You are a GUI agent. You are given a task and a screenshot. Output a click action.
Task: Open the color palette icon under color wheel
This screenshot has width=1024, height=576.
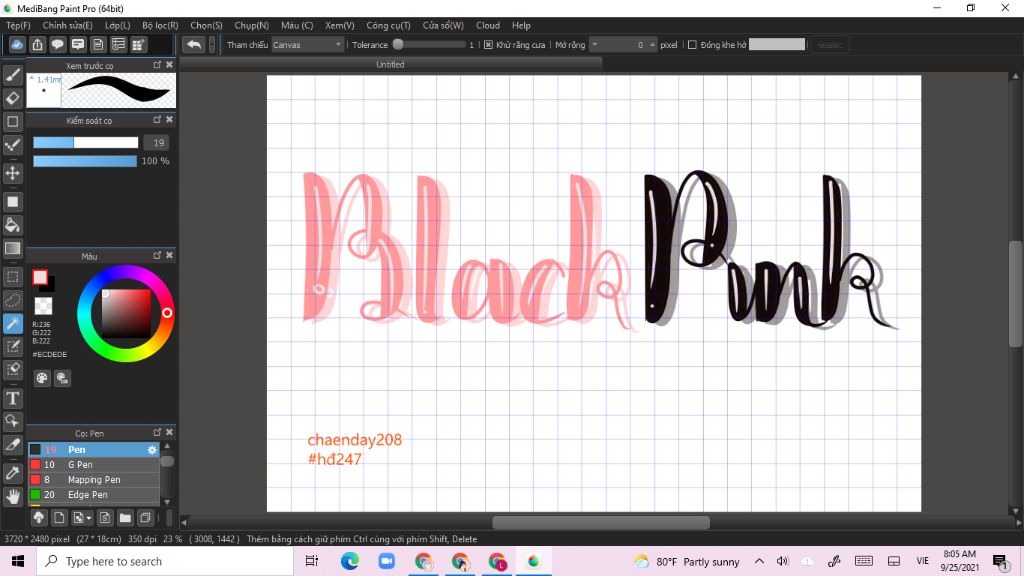click(x=42, y=378)
